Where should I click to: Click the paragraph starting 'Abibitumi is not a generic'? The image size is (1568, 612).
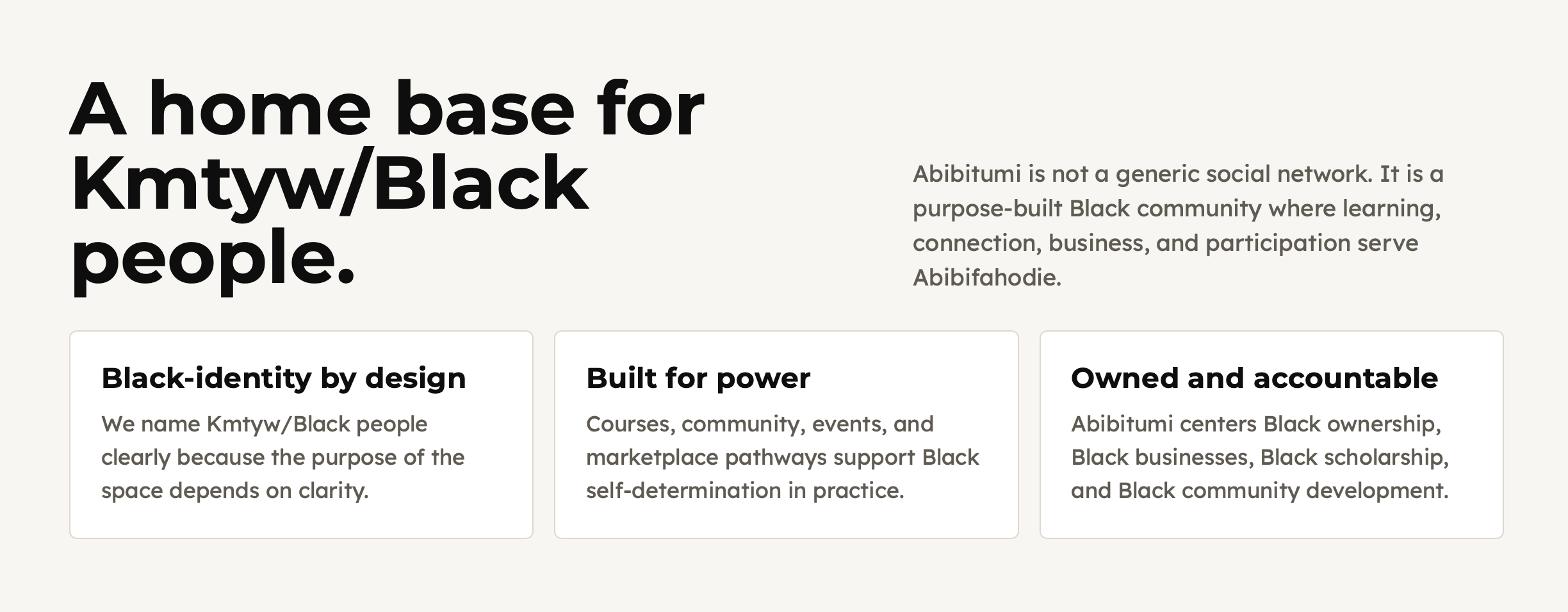tap(1178, 225)
